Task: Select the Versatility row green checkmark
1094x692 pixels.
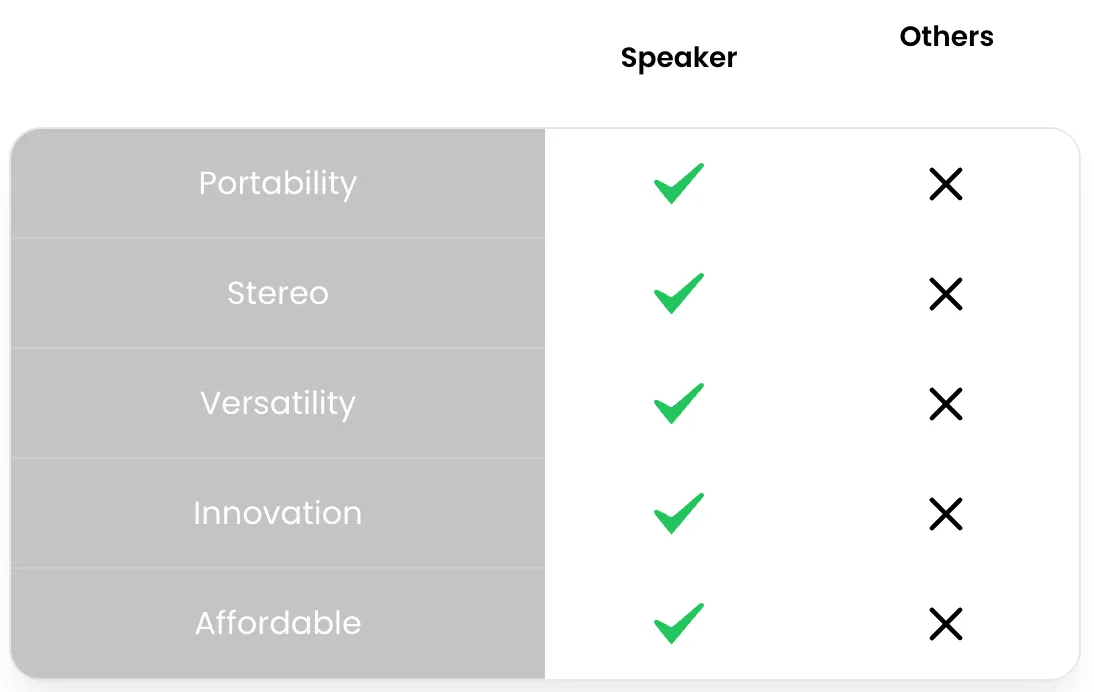Action: tap(678, 404)
